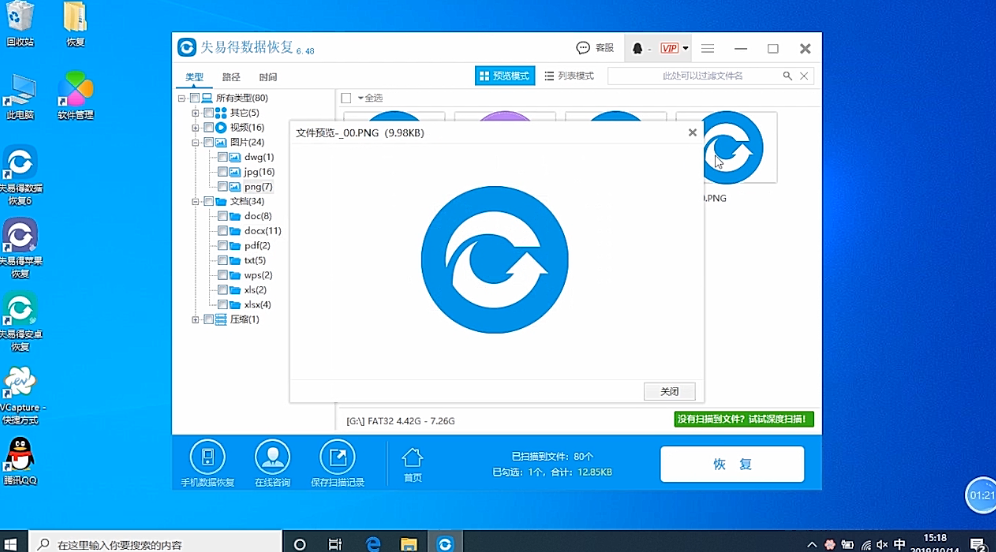Open VCapture shortcut on desktop

(x=20, y=394)
